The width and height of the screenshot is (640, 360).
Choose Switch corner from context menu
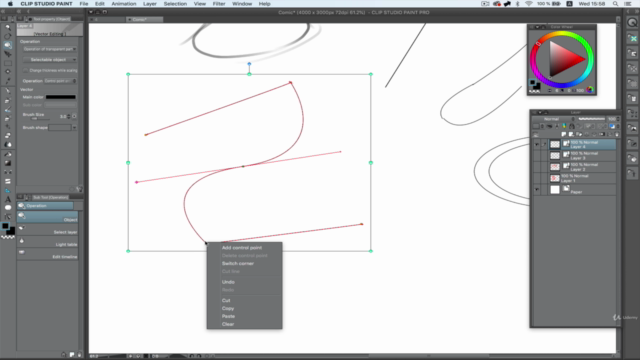point(238,263)
